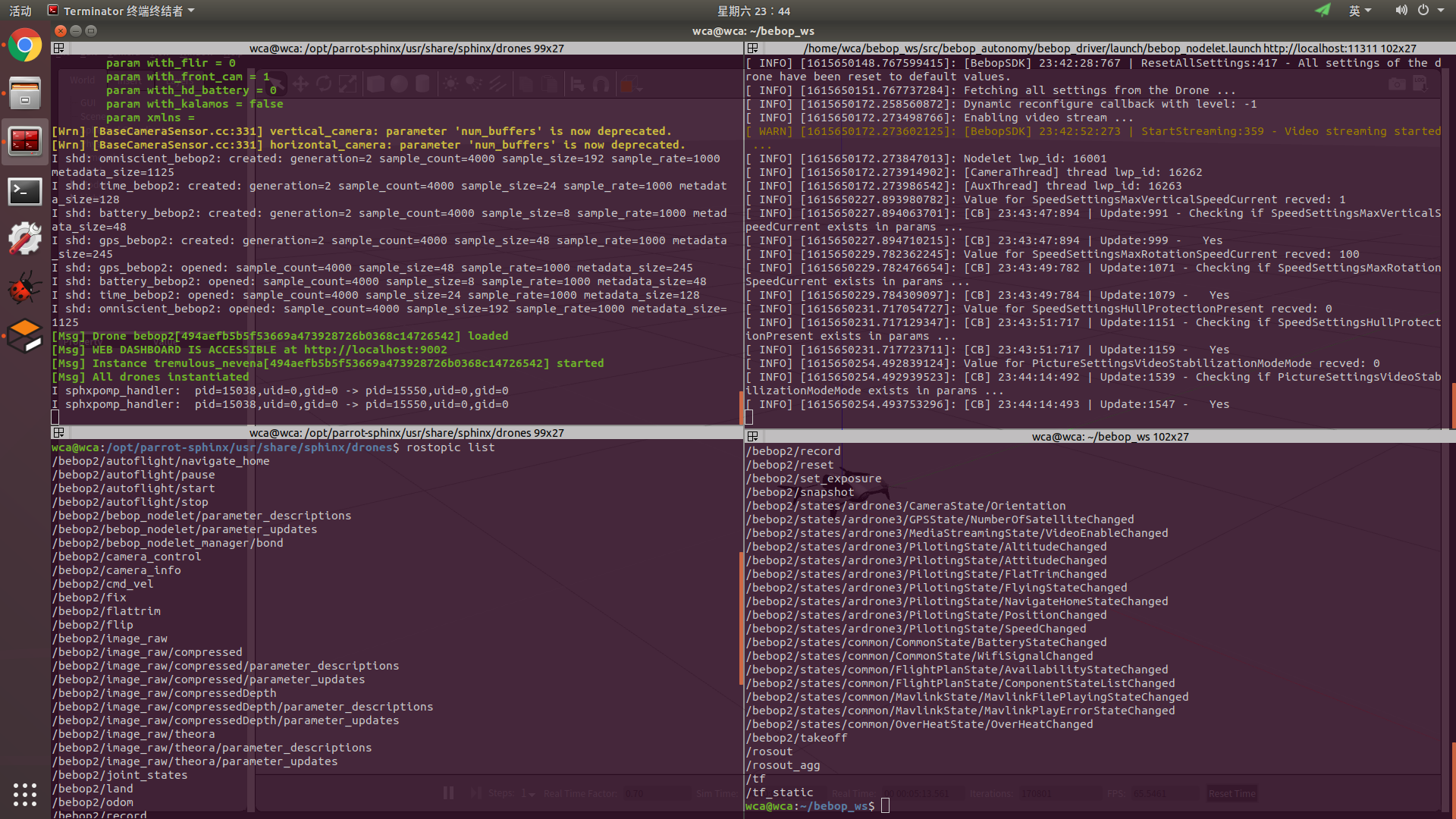This screenshot has height=819, width=1456.
Task: Click the green paper-plane tray icon
Action: coord(1323,10)
